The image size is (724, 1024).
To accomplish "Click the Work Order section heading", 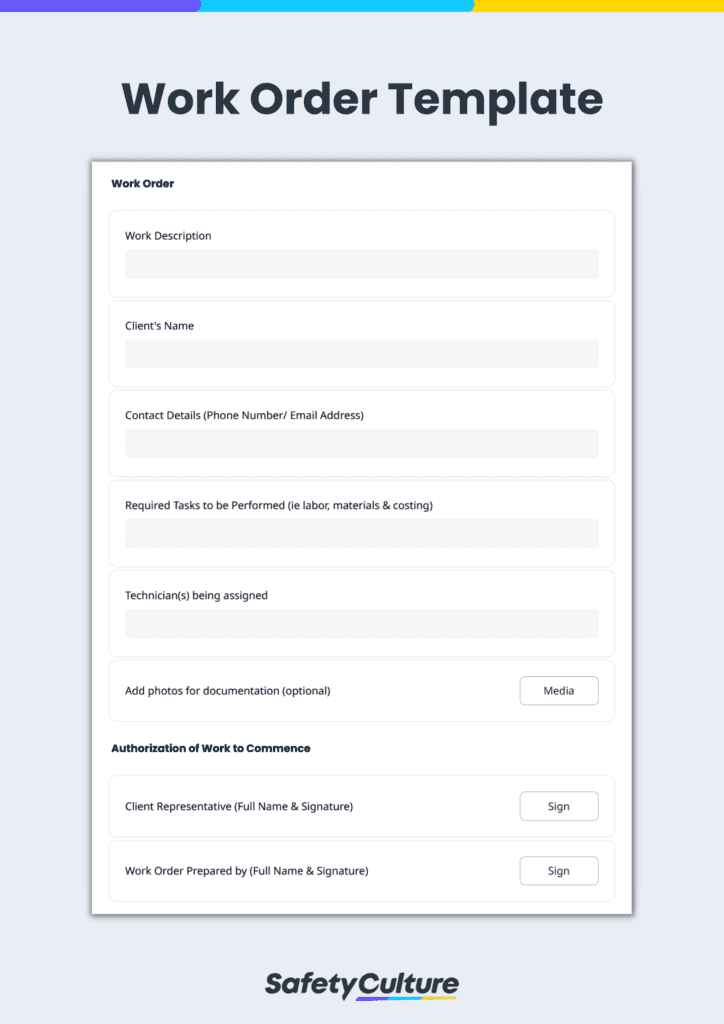I will [142, 184].
